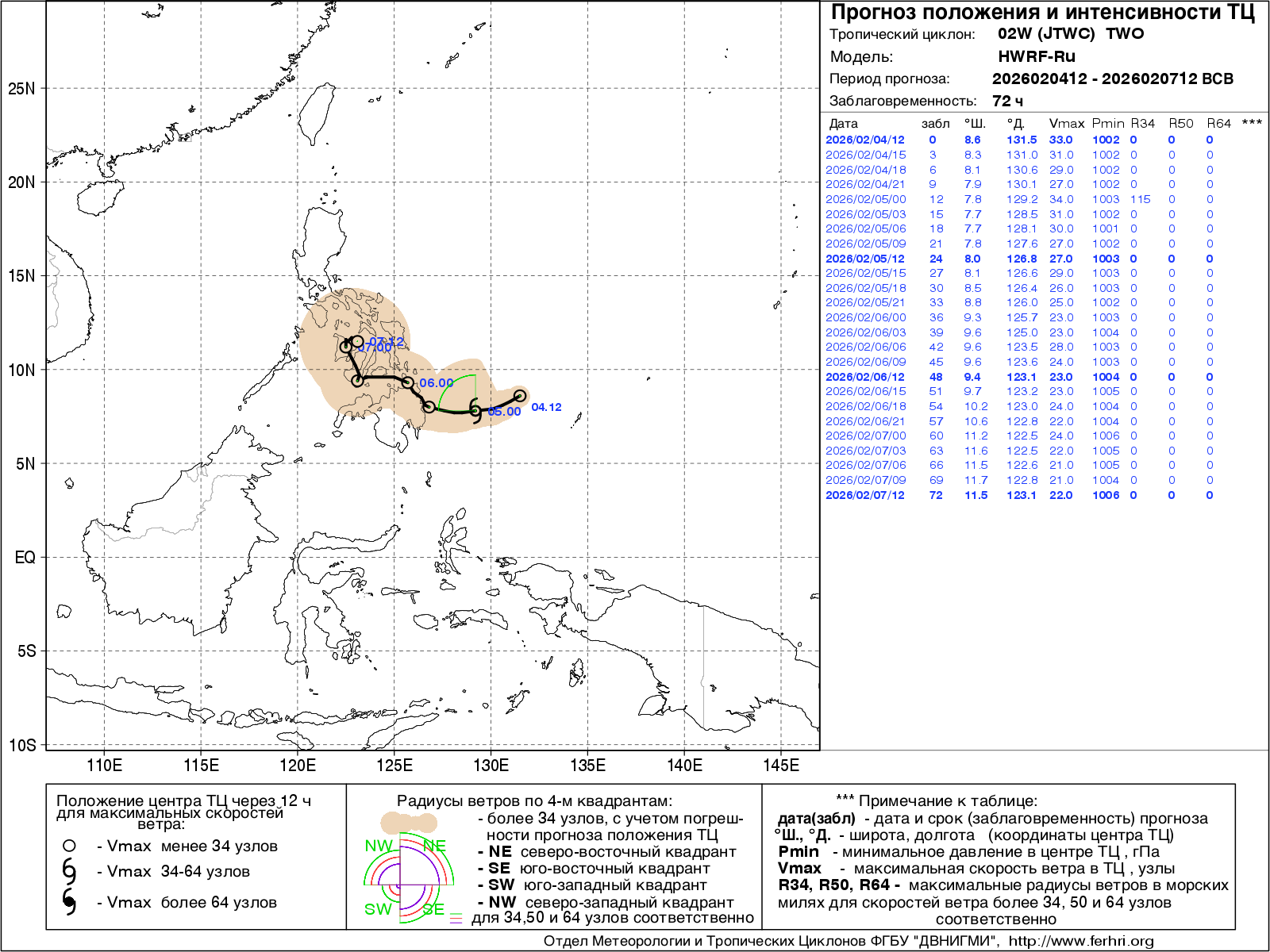Click the beige uncertainty swatch in the legend
This screenshot has height=952, width=1270.
(x=409, y=822)
